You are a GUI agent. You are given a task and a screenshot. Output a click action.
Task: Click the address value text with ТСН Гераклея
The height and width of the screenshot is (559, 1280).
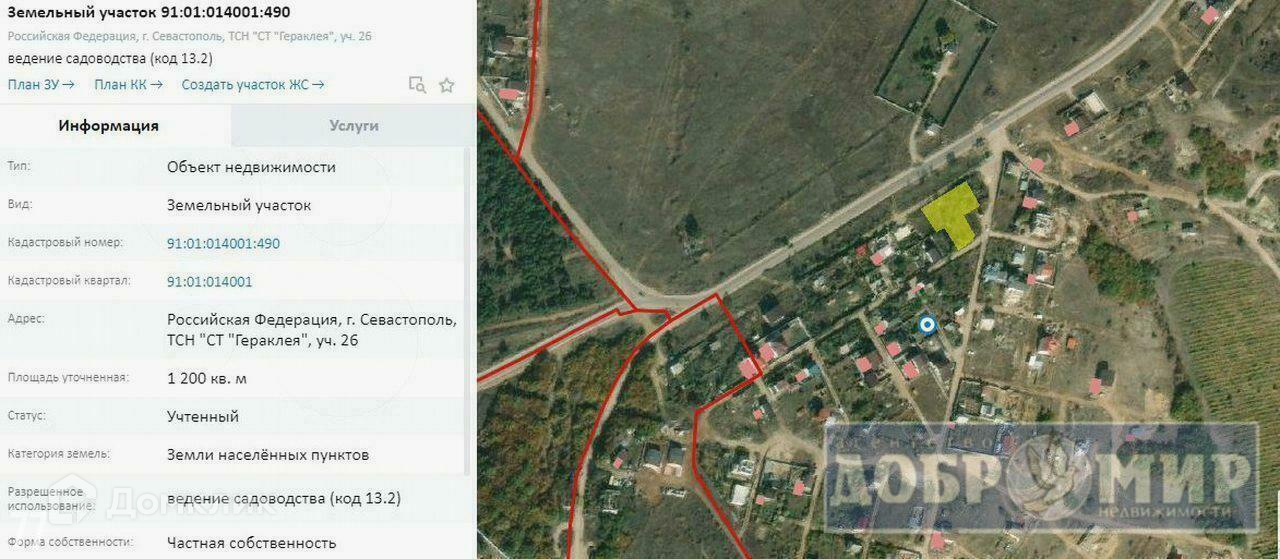click(x=312, y=330)
